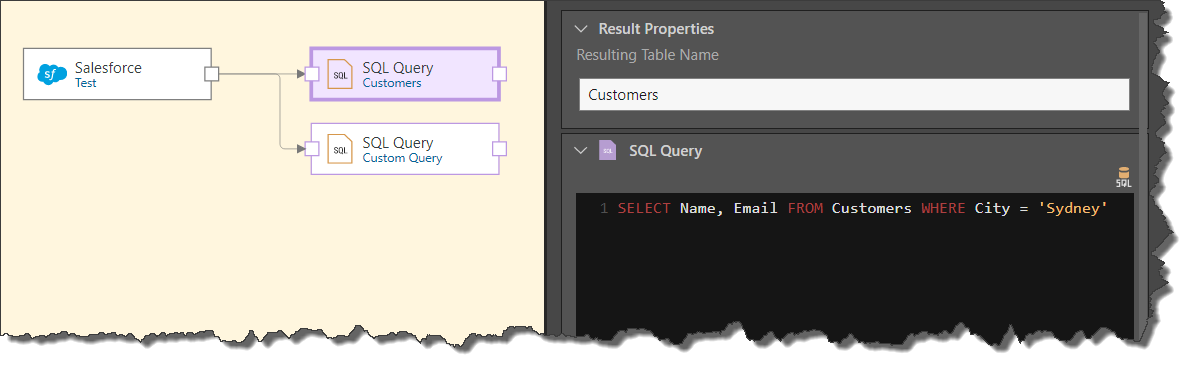
Task: Click the SELECT statement line in SQL editor
Action: click(x=862, y=209)
